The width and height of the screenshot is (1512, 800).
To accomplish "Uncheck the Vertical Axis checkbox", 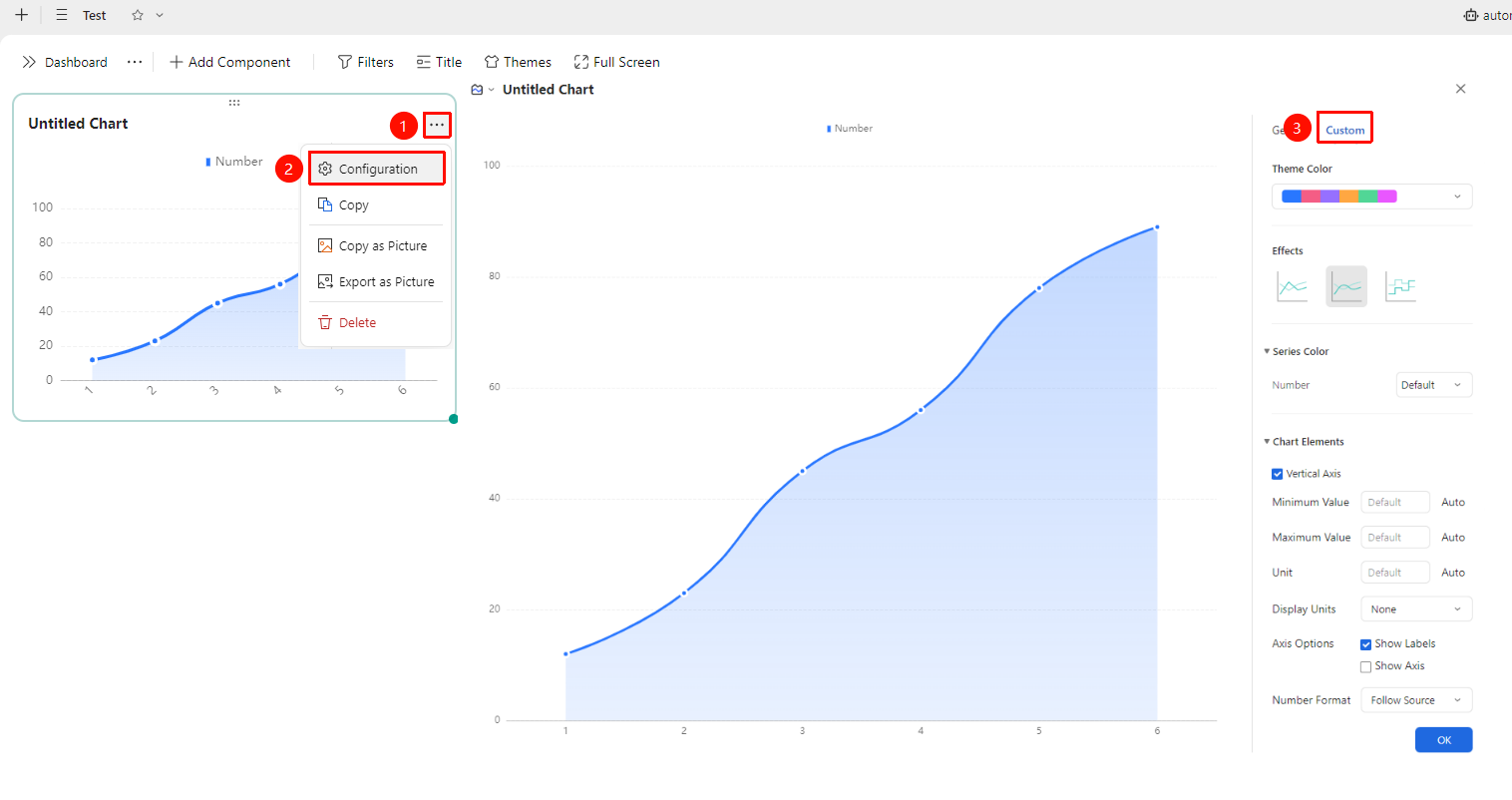I will [1278, 474].
